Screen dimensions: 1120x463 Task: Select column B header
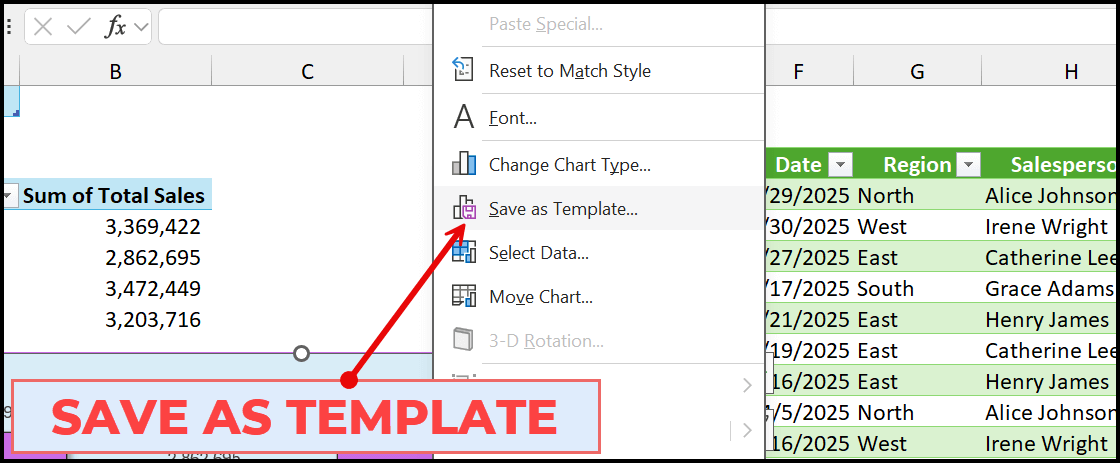[116, 71]
